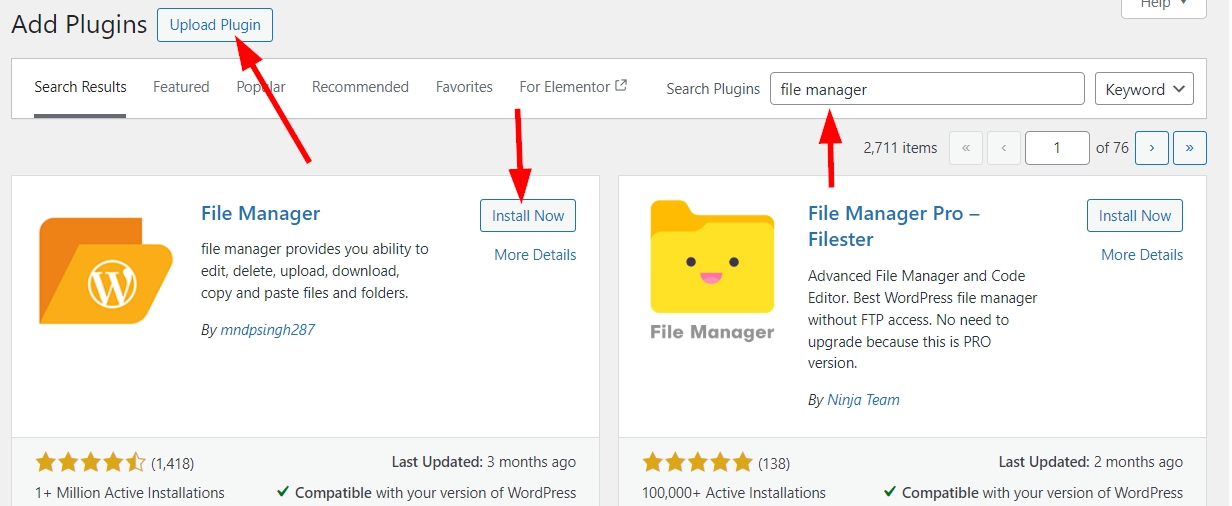
Task: Click 'Last Updated: 3 months ago' text
Action: click(x=484, y=462)
